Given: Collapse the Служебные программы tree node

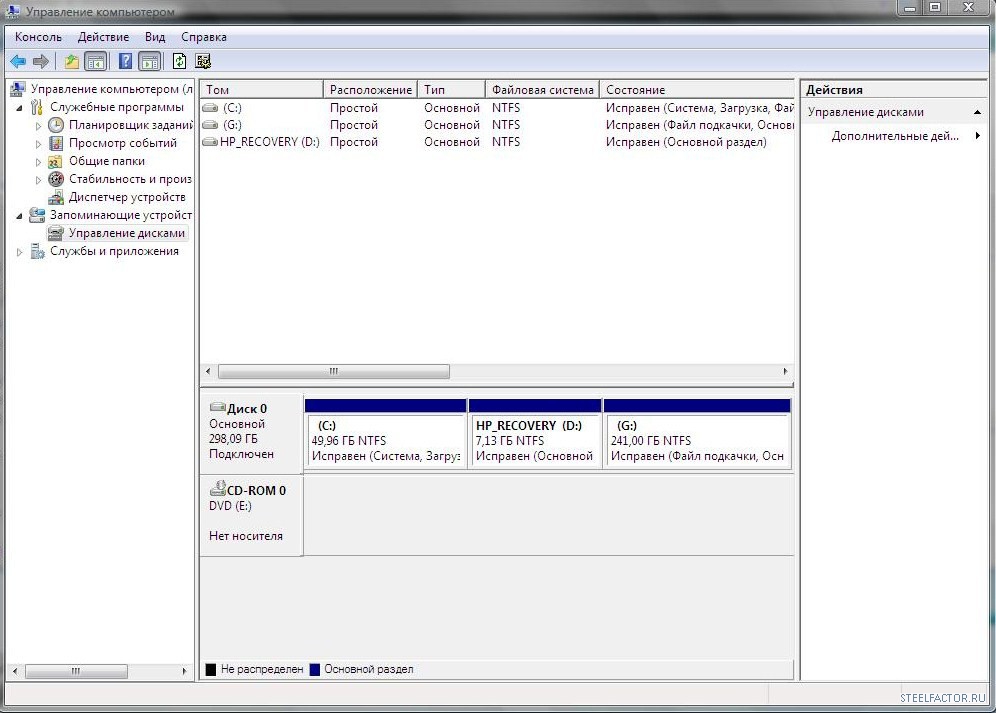Looking at the screenshot, I should coord(20,107).
